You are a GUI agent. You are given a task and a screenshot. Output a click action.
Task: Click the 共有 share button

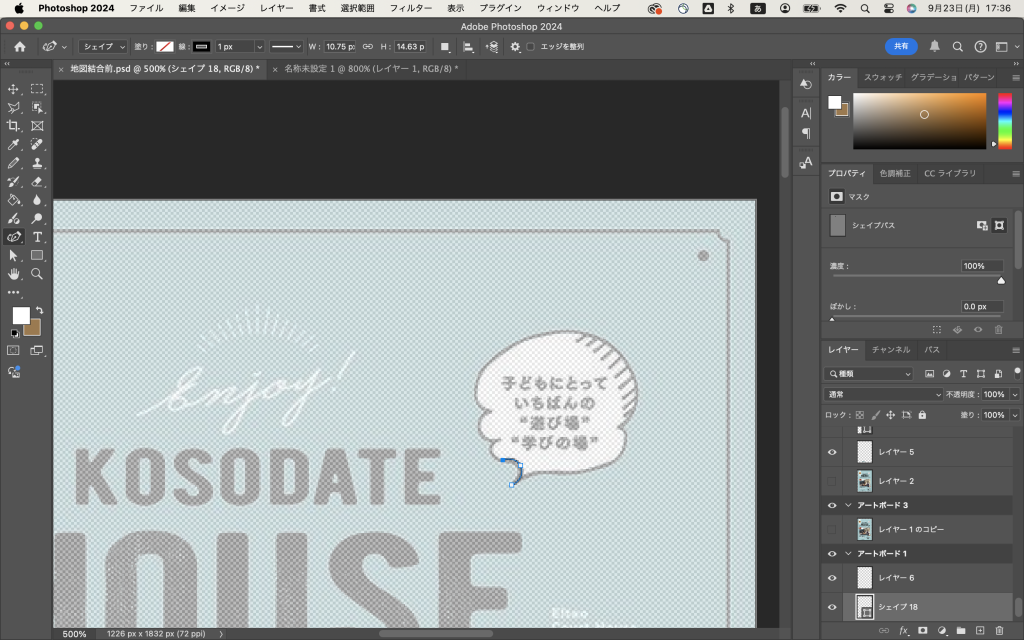point(901,46)
